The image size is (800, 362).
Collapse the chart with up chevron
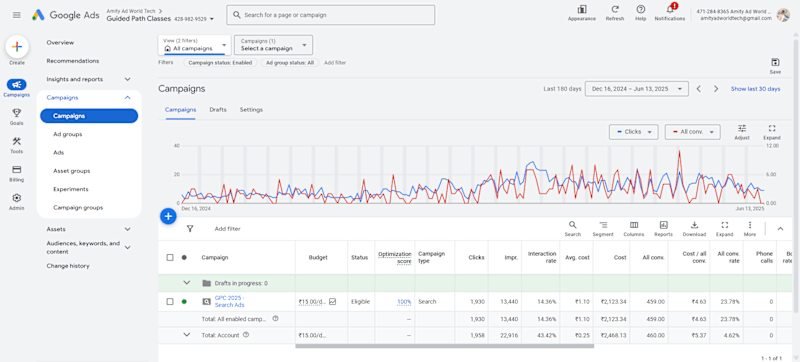coord(780,229)
